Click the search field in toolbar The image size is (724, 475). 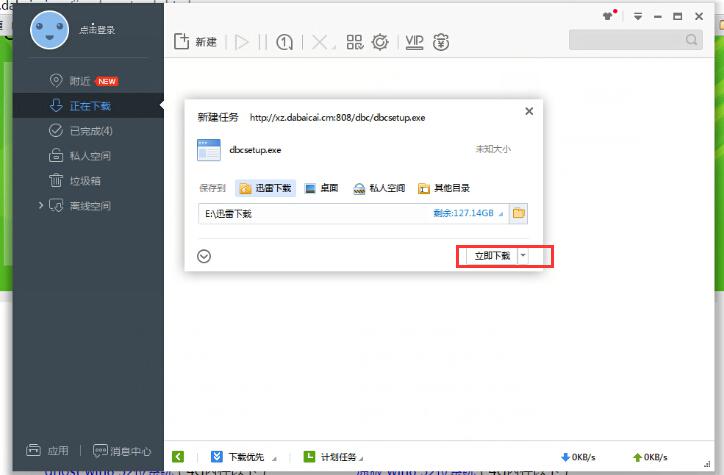click(x=627, y=40)
